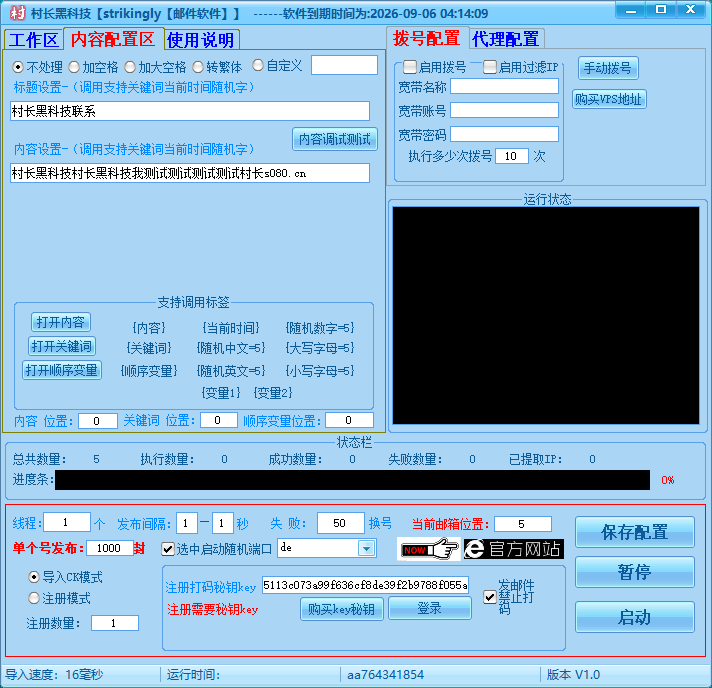Click the NOW pointing hand icon
The width and height of the screenshot is (712, 688).
coord(429,549)
